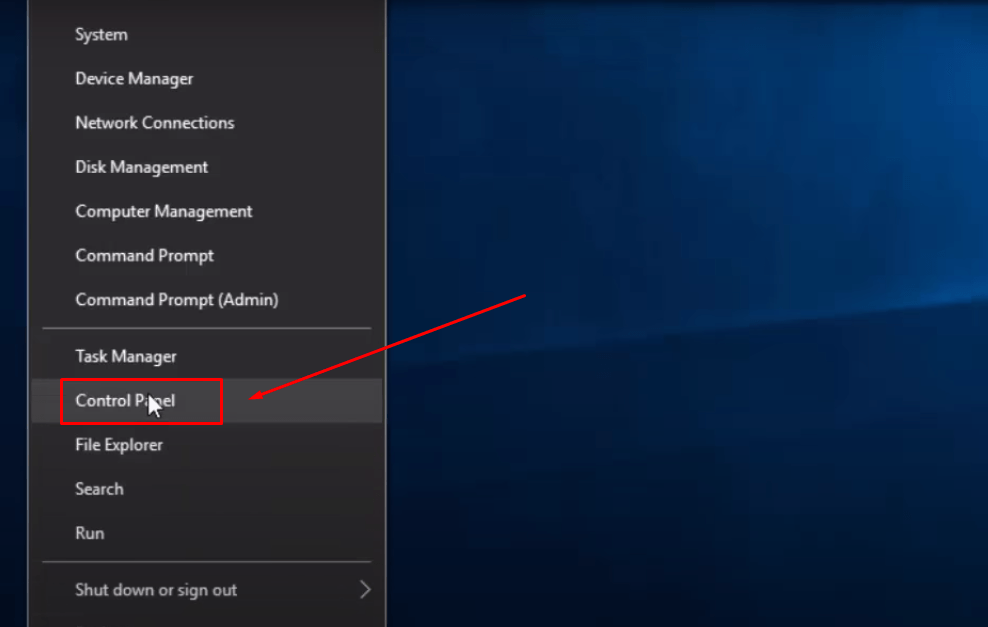The image size is (988, 627).
Task: Click the entry just above the Shut down separator
Action: point(207,533)
